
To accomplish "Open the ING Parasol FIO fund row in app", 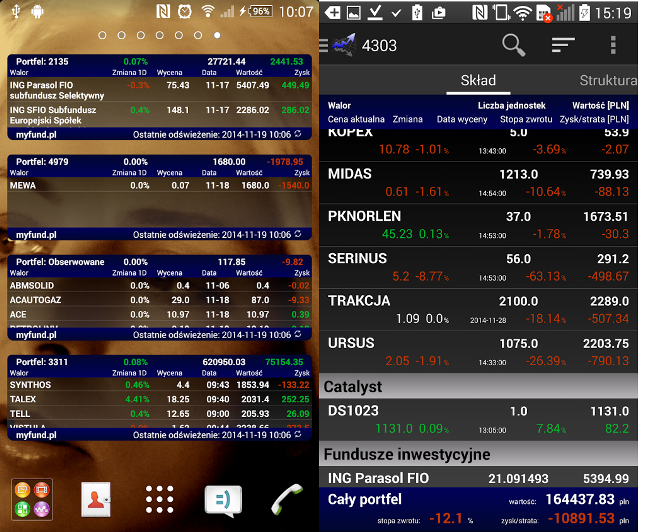I will (478, 478).
